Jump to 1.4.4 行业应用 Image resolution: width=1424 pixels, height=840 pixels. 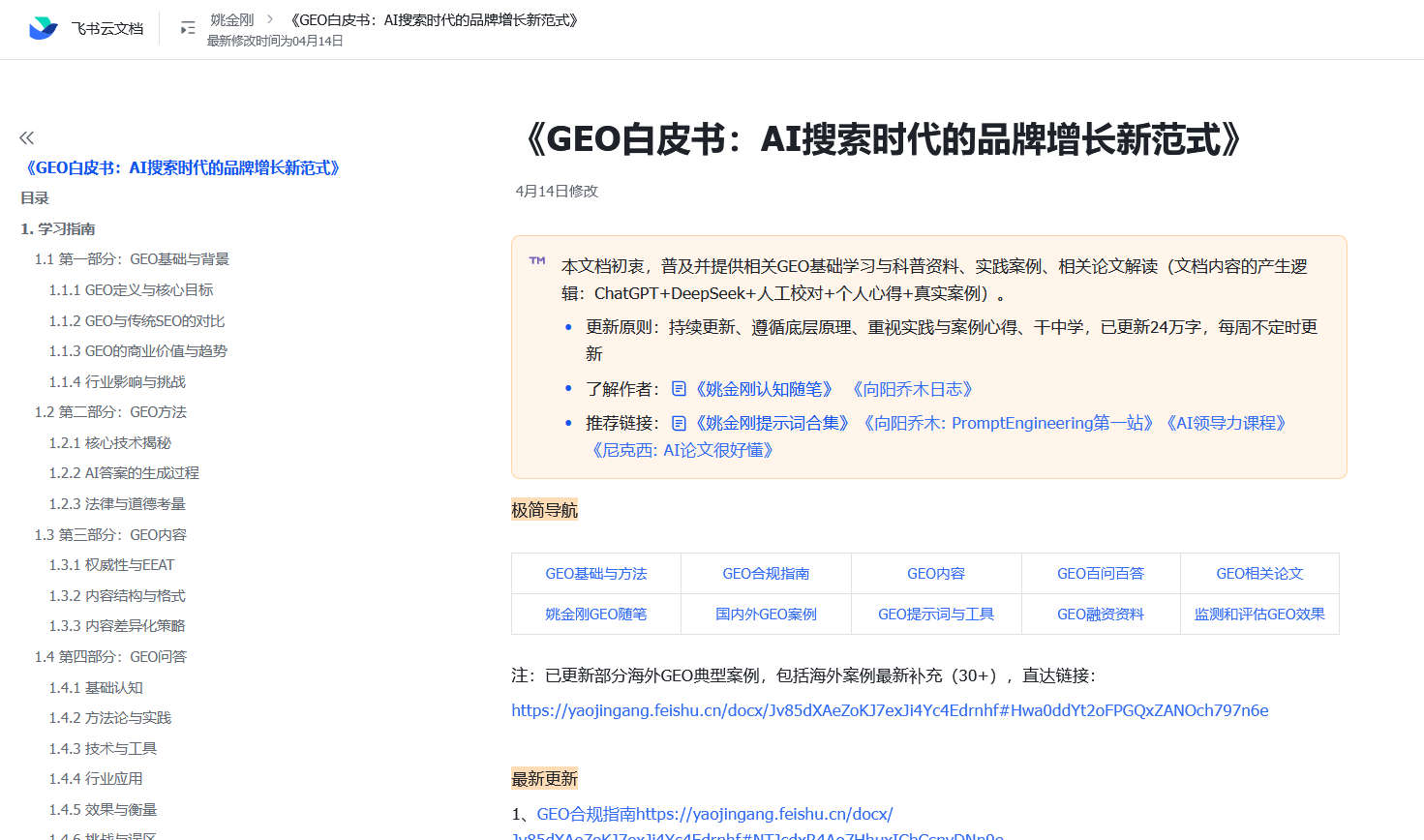point(96,779)
